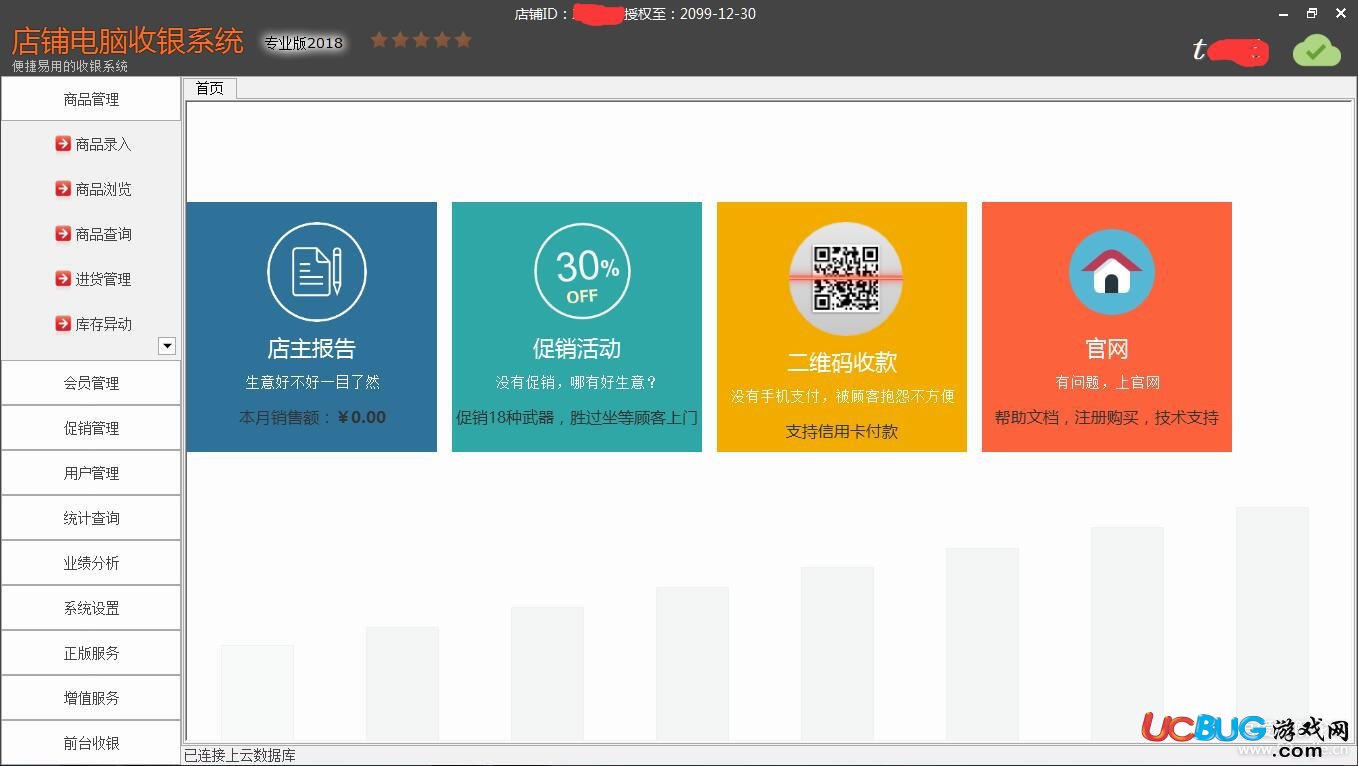Open 统计查询 sidebar section
1358x766 pixels.
pos(91,518)
